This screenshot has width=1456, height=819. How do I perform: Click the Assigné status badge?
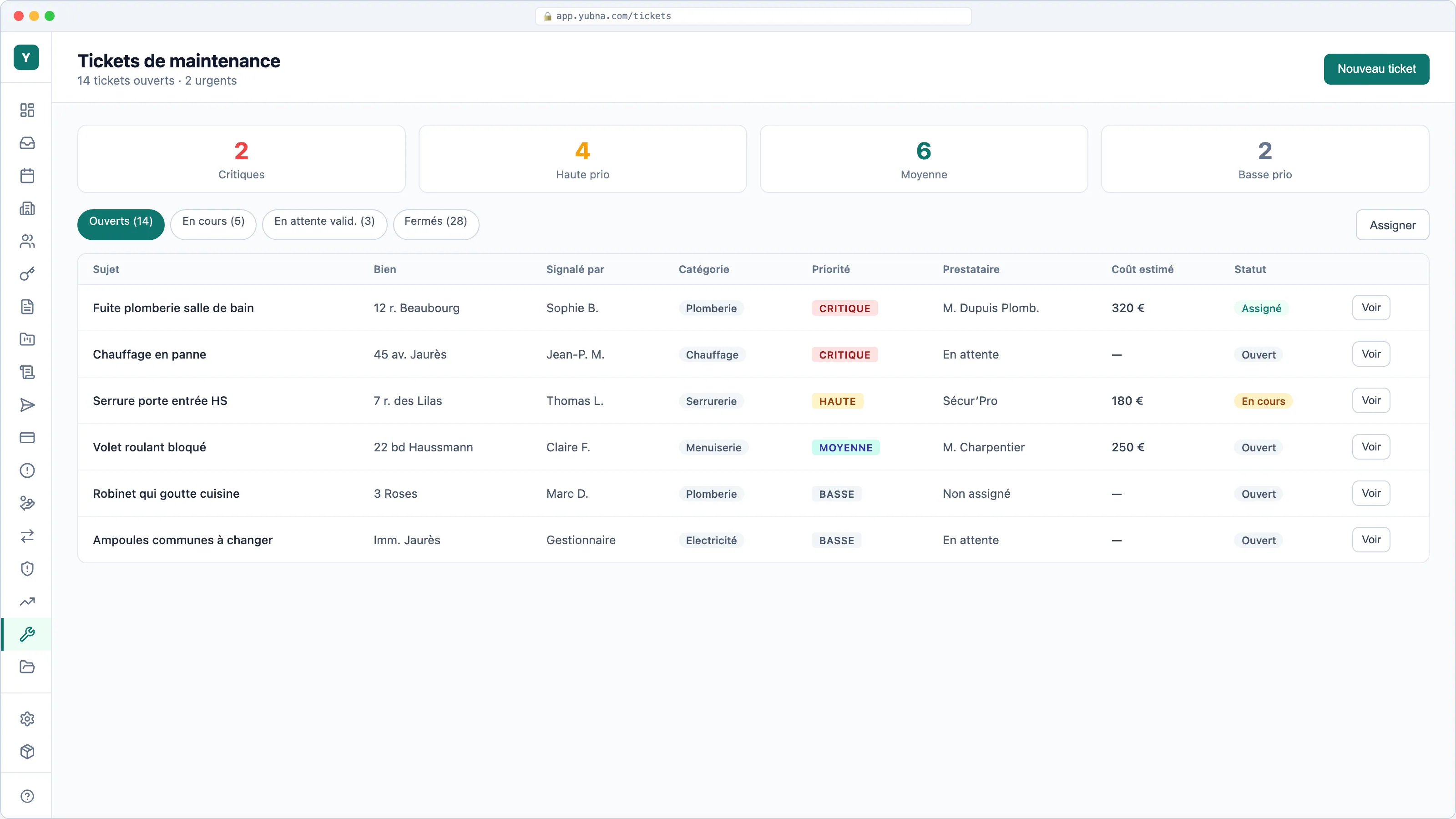(1261, 308)
